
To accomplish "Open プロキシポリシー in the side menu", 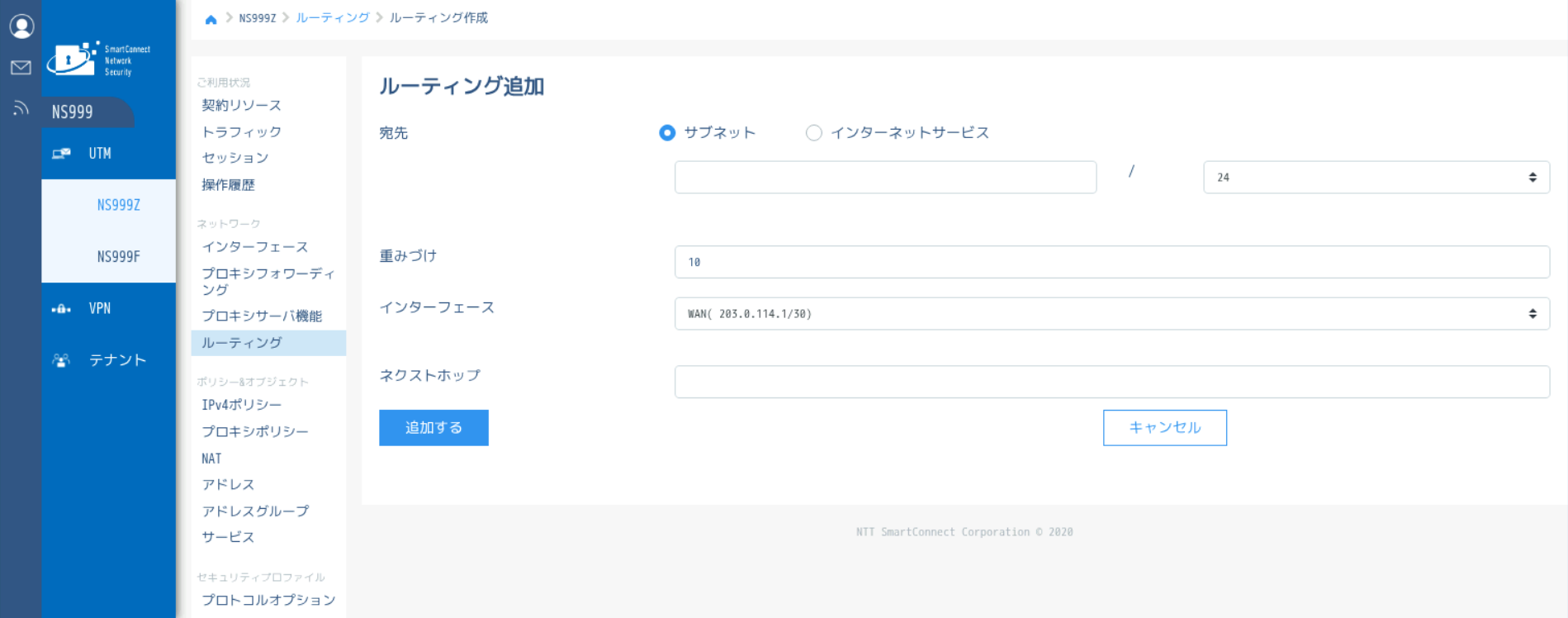I will point(255,432).
